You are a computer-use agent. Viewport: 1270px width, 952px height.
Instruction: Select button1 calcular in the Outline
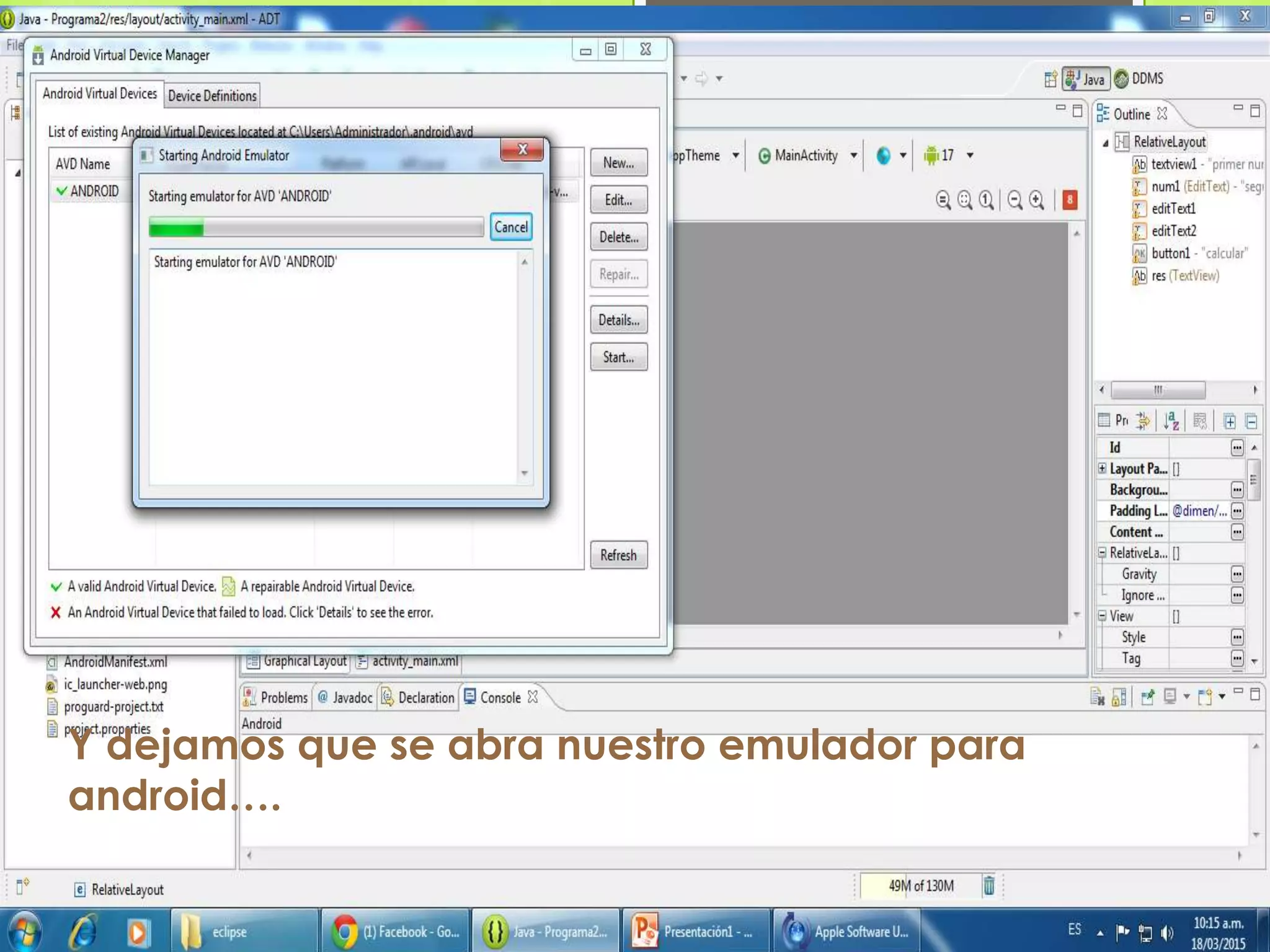pos(1190,253)
